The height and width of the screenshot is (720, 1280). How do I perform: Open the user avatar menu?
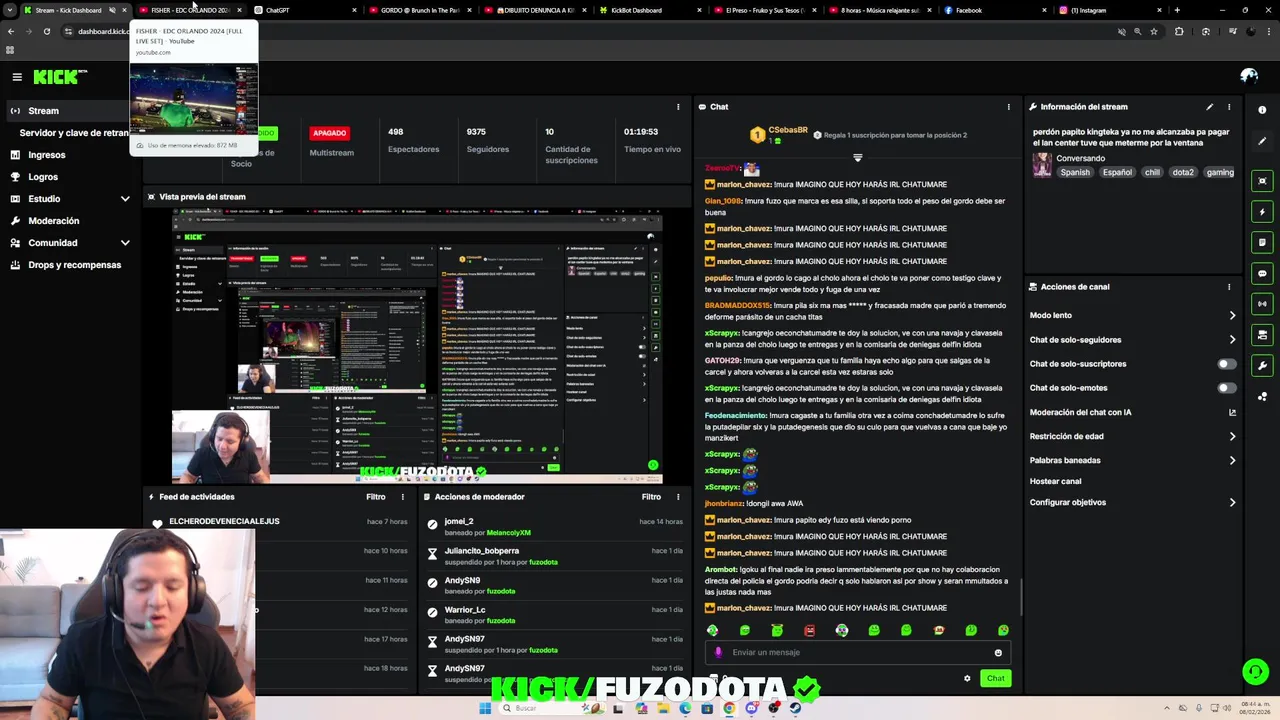(1249, 76)
